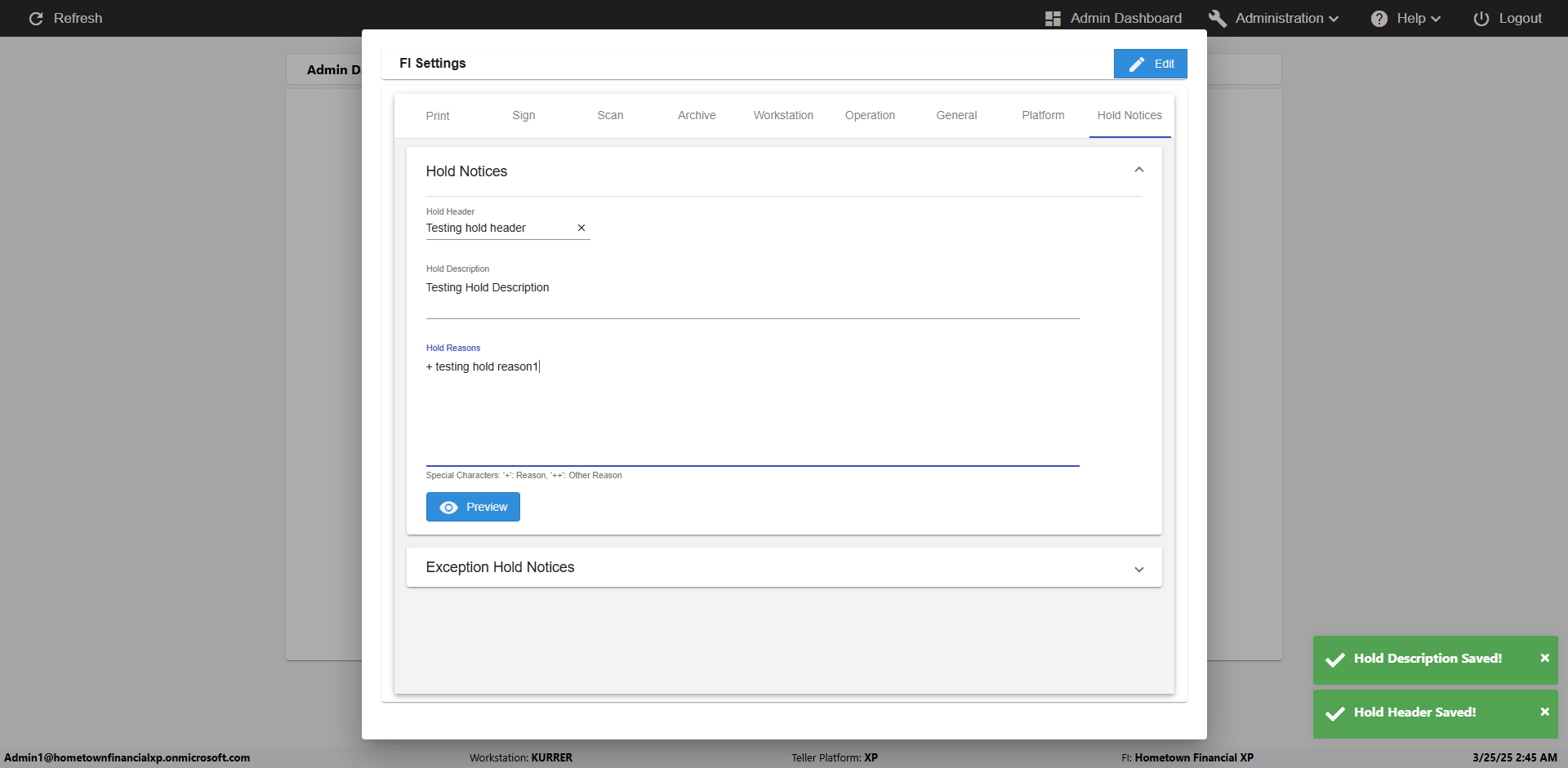Switch to the Print tab
This screenshot has width=1568, height=768.
pos(438,116)
